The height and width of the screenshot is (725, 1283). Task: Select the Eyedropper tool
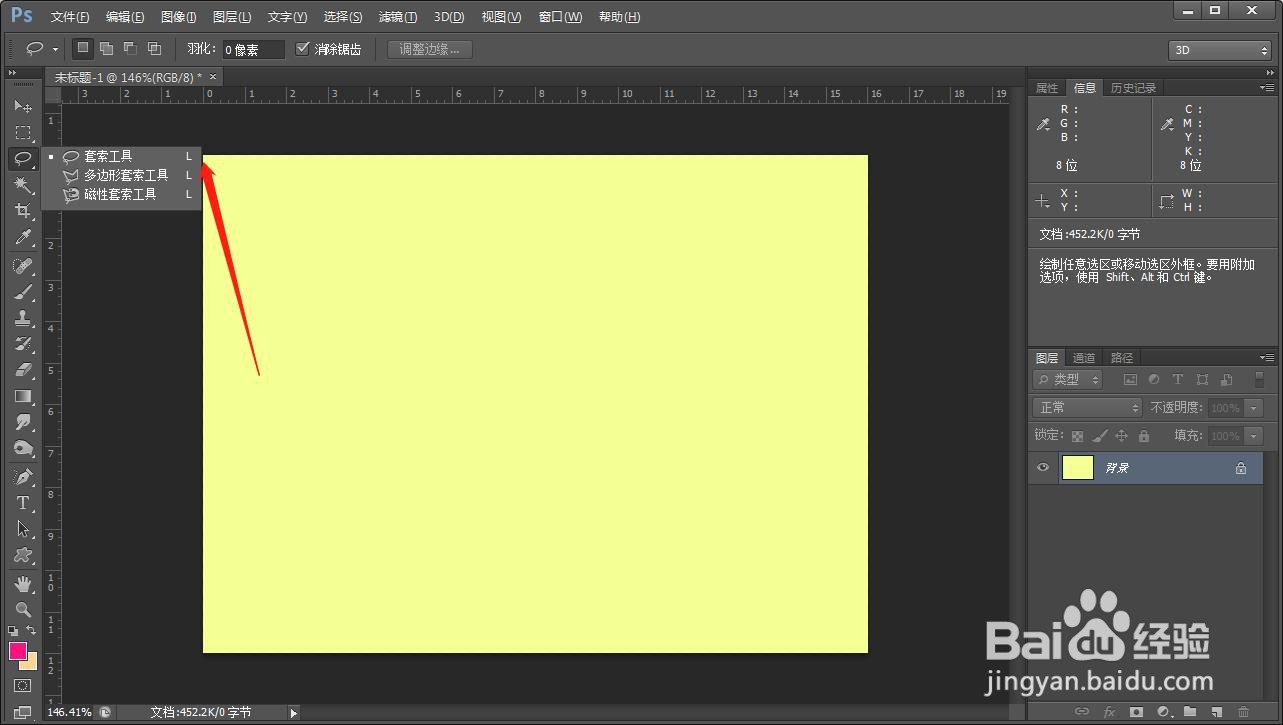(x=22, y=237)
